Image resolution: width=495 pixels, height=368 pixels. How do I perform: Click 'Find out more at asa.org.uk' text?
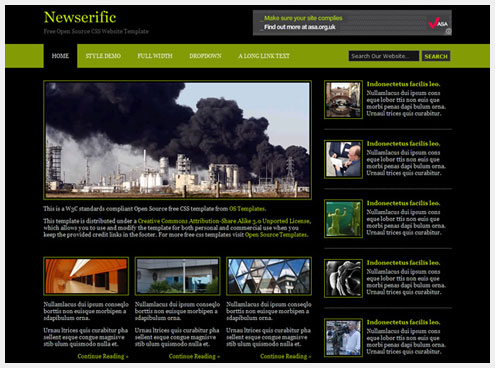point(300,27)
